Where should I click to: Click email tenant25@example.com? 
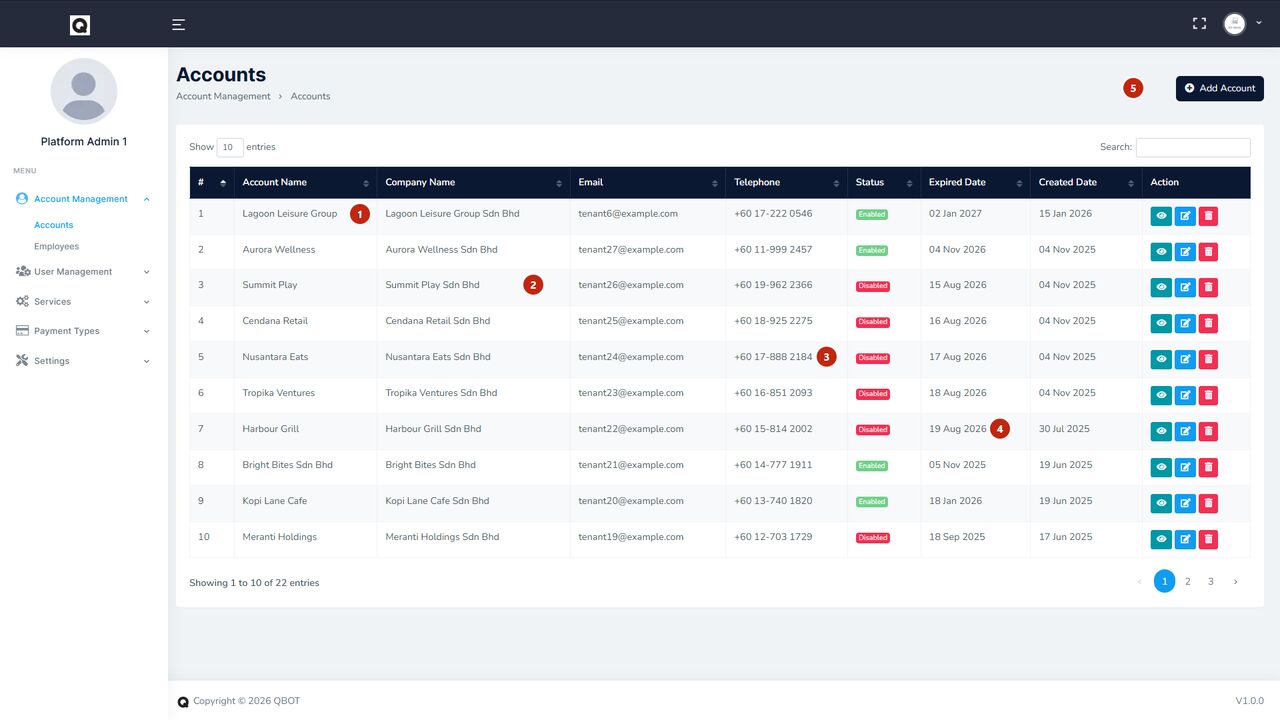(631, 321)
